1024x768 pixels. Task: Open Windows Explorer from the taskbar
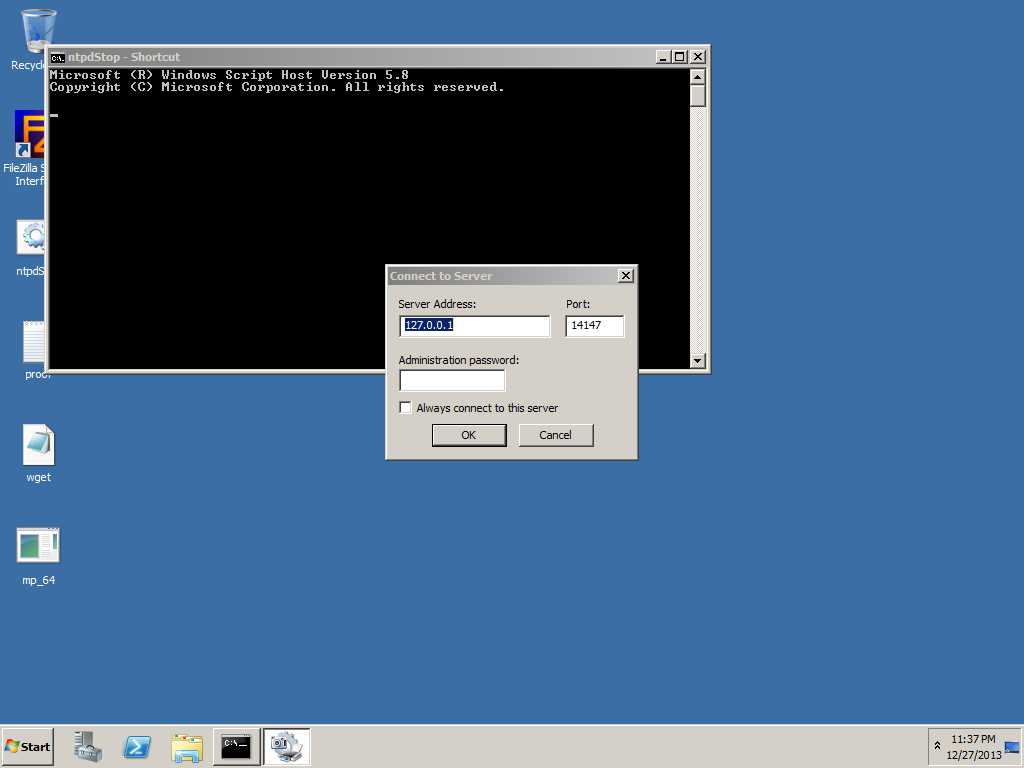(x=187, y=747)
